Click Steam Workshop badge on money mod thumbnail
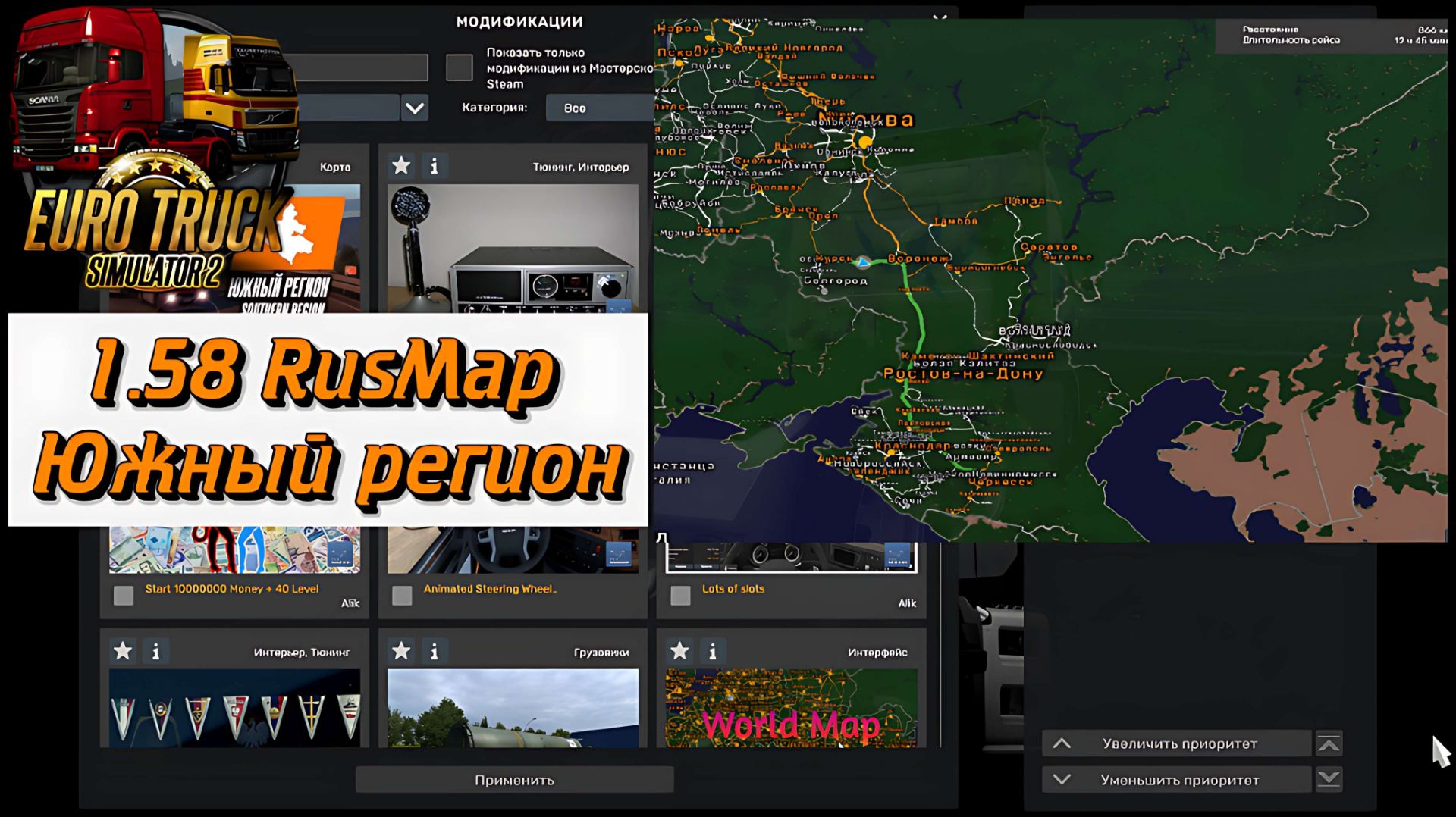The height and width of the screenshot is (817, 1456). (340, 555)
